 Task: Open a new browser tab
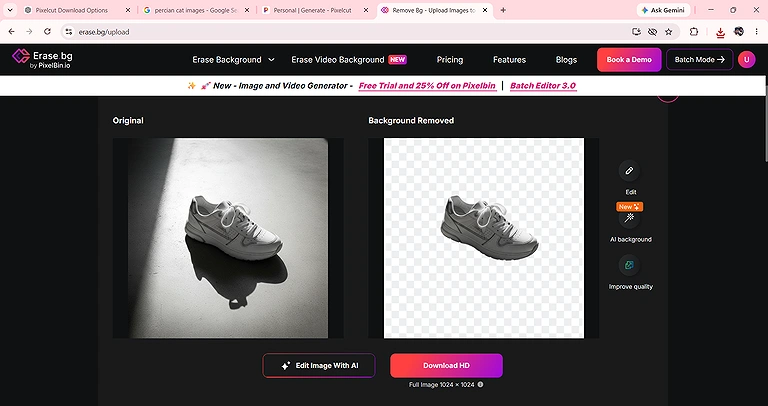pyautogui.click(x=503, y=10)
